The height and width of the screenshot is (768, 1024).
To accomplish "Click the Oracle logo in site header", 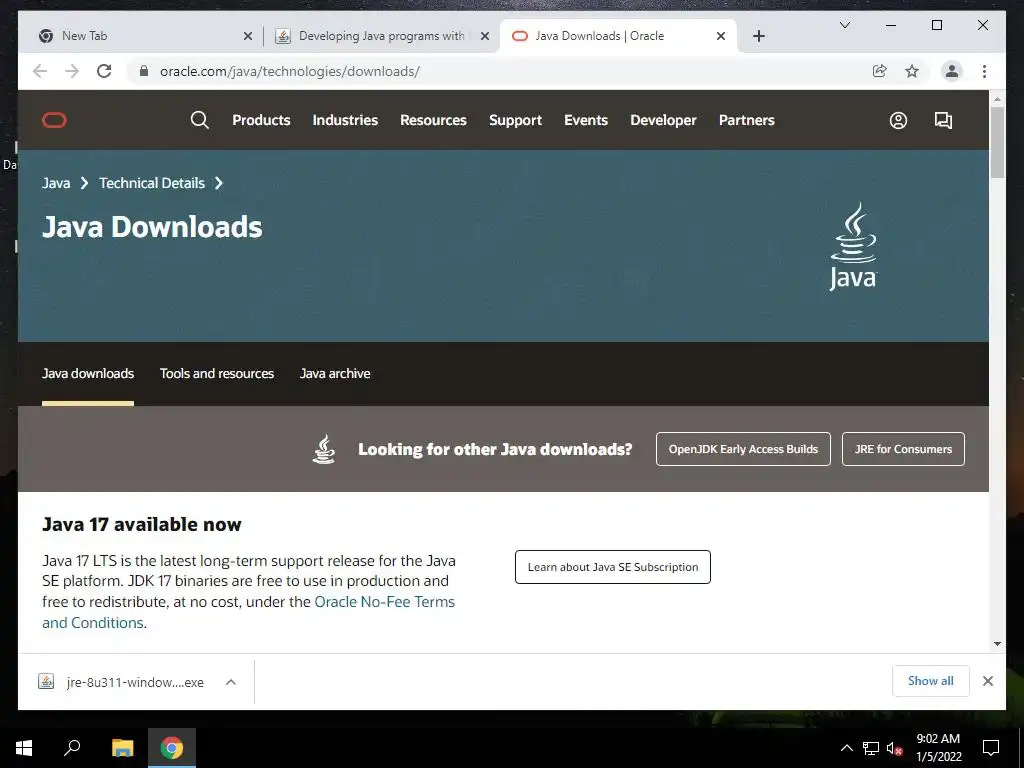I will point(54,120).
